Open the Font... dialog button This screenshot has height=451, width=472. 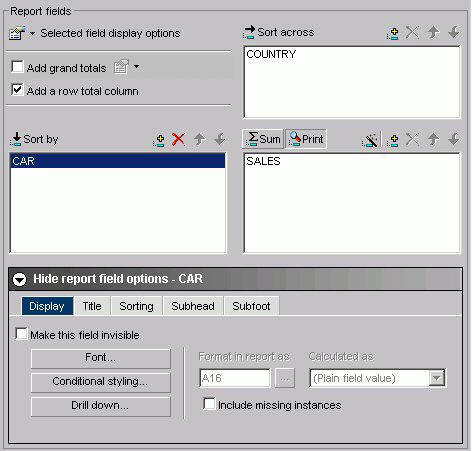[101, 358]
